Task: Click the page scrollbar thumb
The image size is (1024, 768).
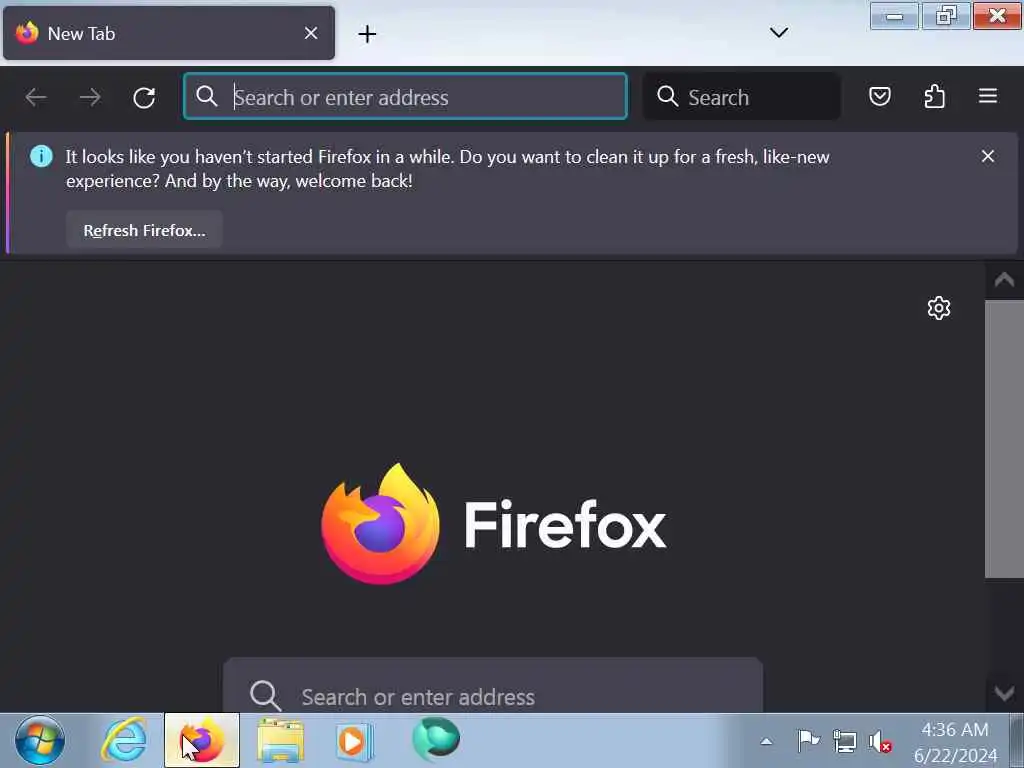Action: tap(1004, 439)
